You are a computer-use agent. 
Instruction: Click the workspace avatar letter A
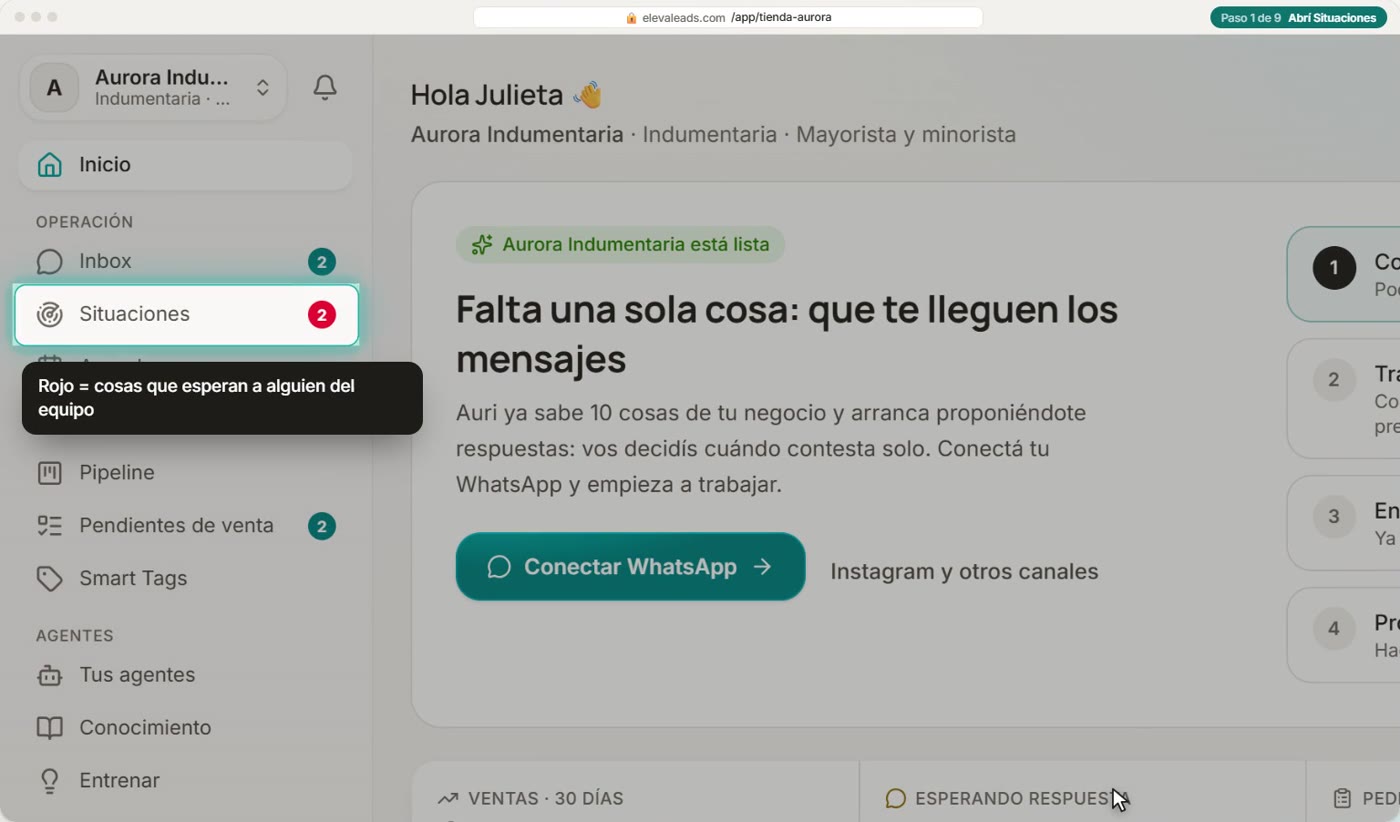(54, 88)
